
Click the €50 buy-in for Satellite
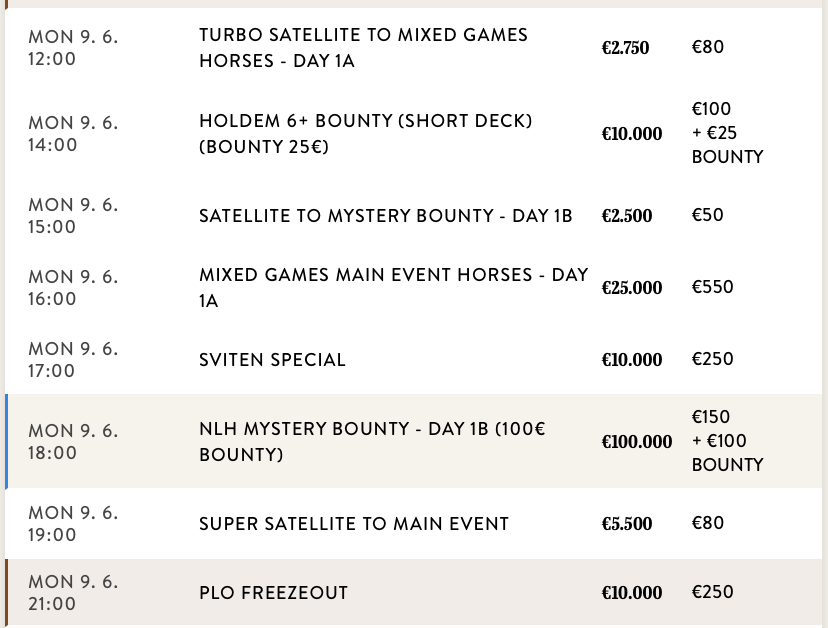coord(707,215)
